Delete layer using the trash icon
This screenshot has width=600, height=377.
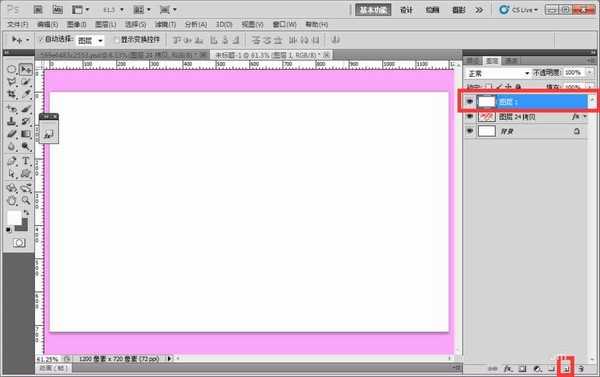(x=581, y=369)
